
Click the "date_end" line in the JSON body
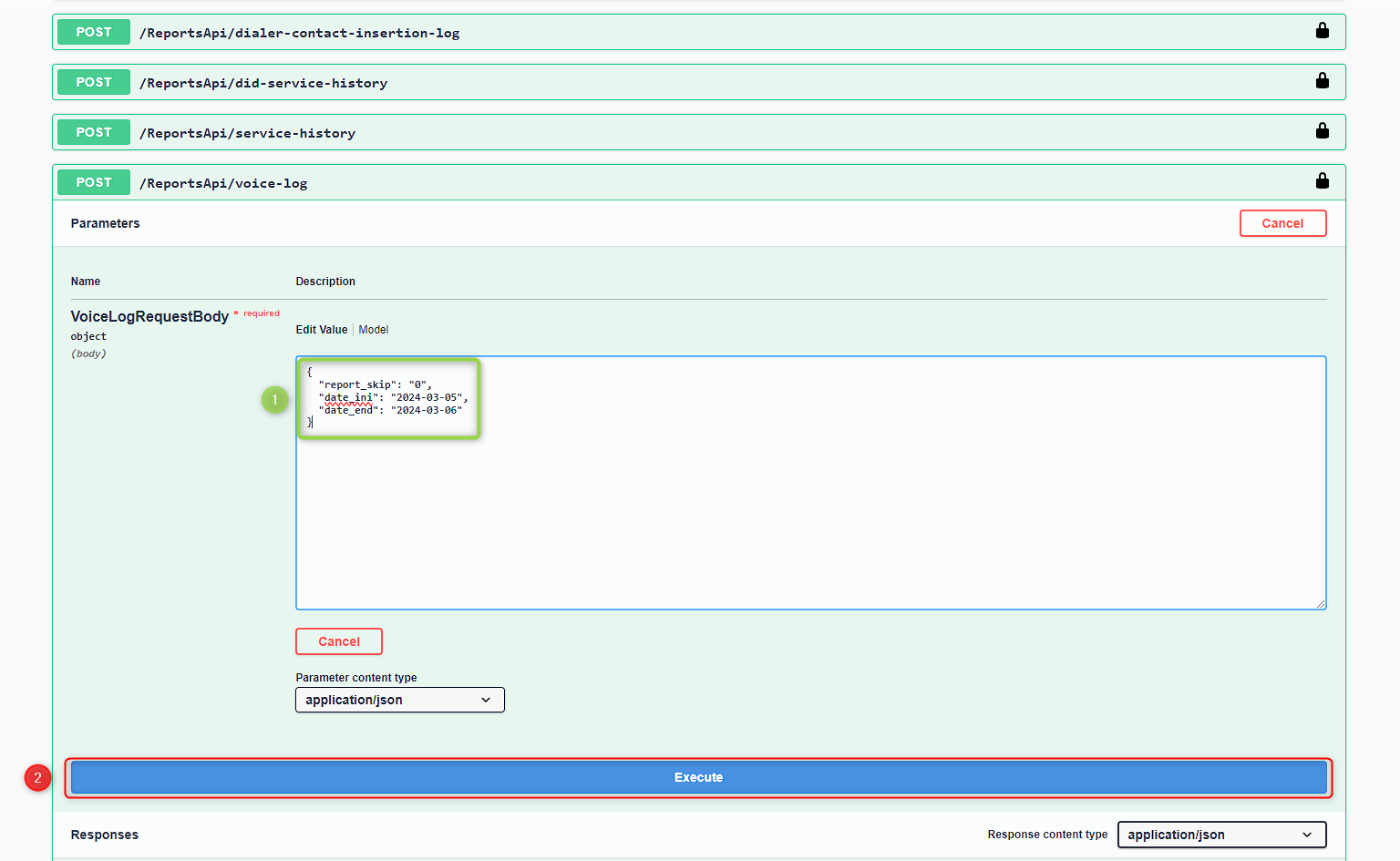390,410
